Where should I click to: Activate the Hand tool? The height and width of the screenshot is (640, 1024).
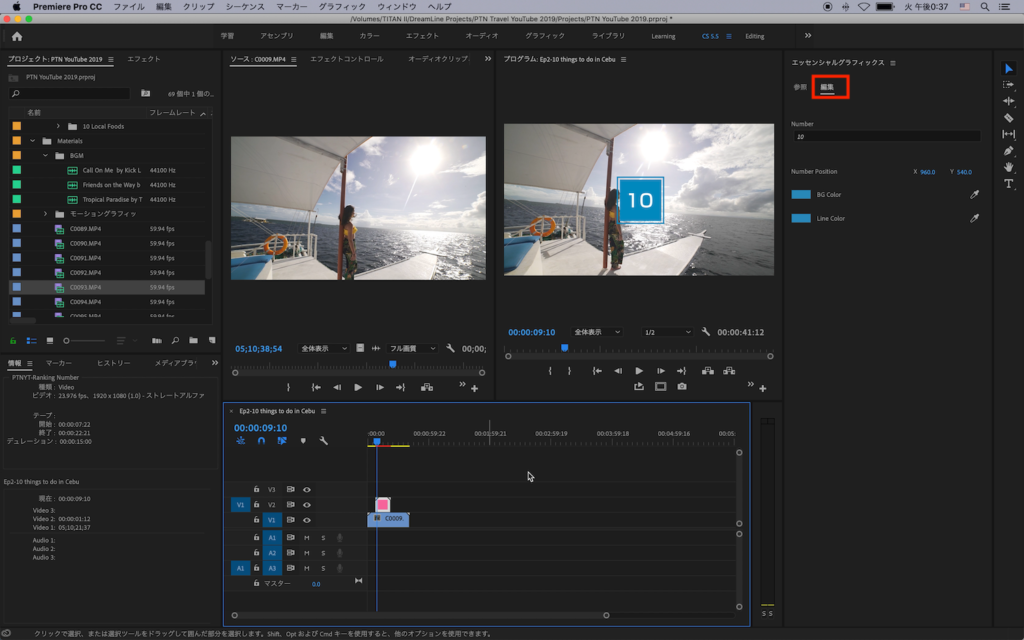tap(1008, 167)
